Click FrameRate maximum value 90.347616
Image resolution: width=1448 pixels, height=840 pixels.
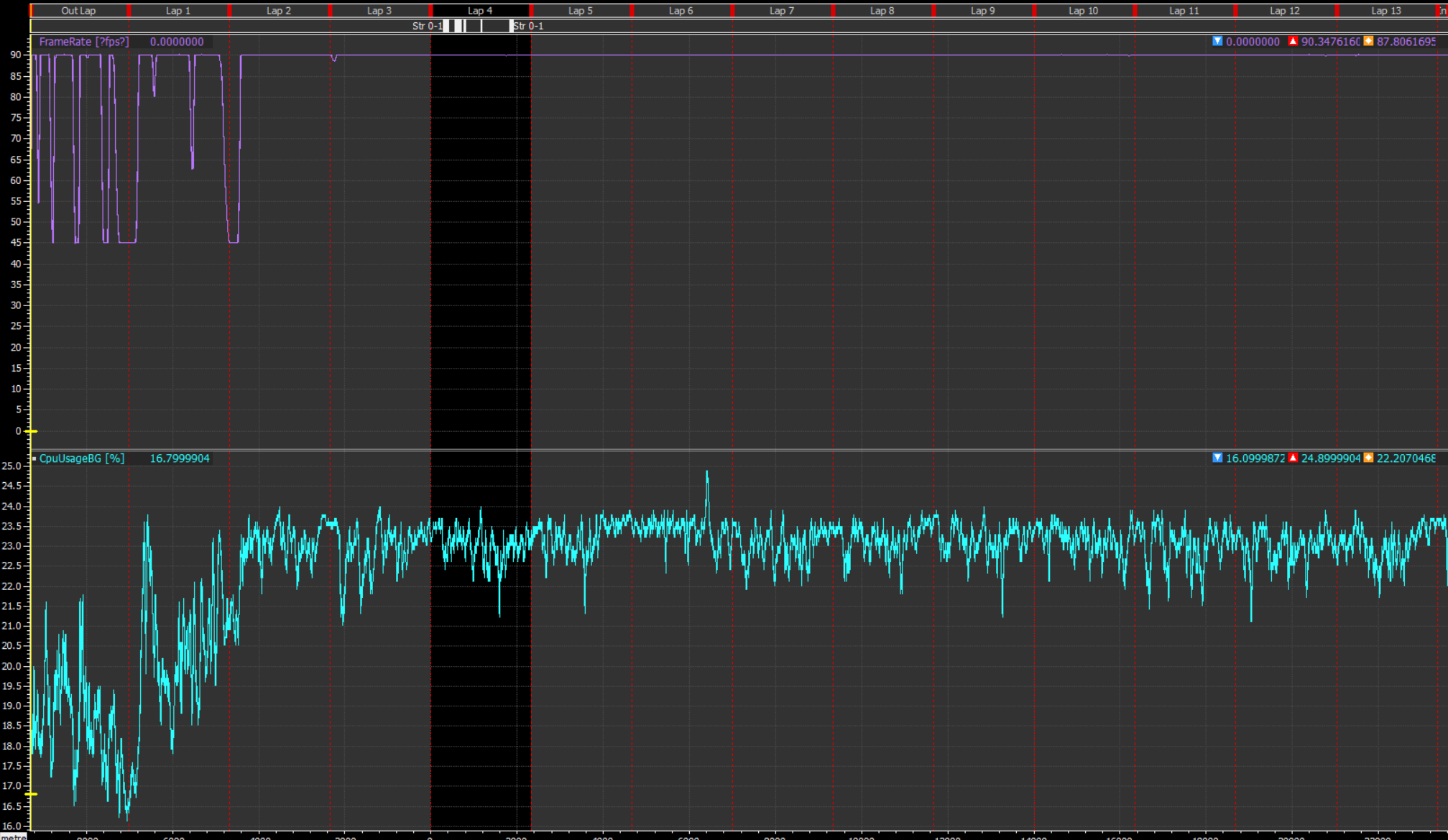coord(1330,42)
